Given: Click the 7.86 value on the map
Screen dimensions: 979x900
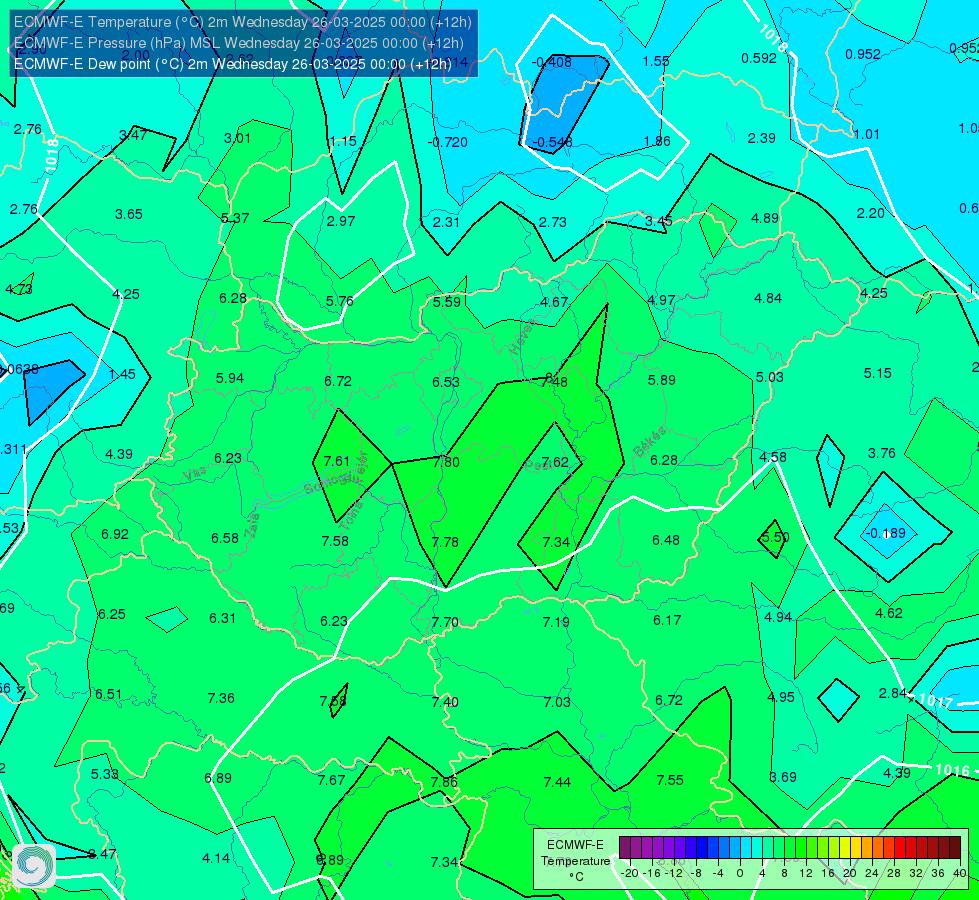Looking at the screenshot, I should pyautogui.click(x=444, y=783).
